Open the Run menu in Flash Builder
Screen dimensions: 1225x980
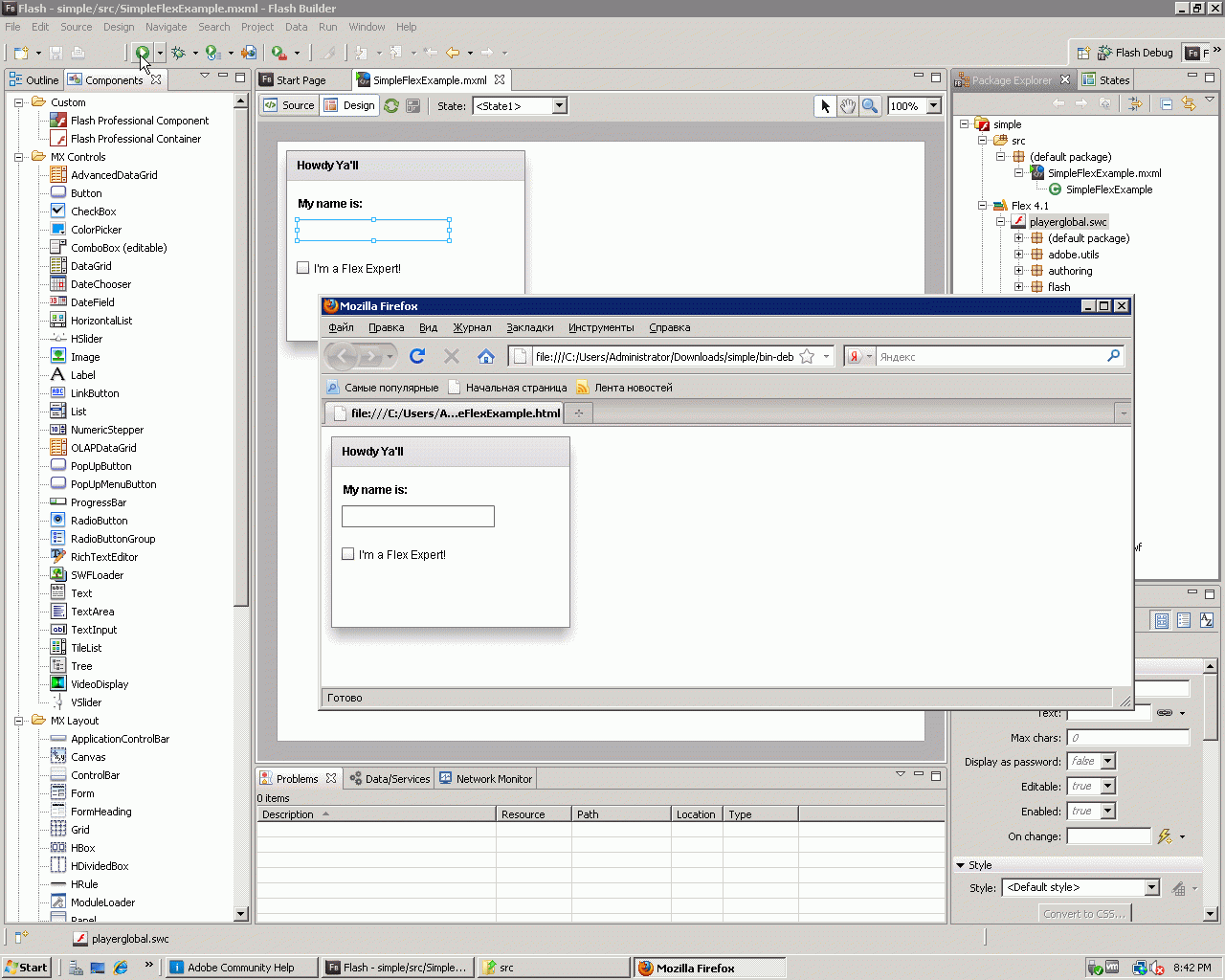pyautogui.click(x=327, y=27)
